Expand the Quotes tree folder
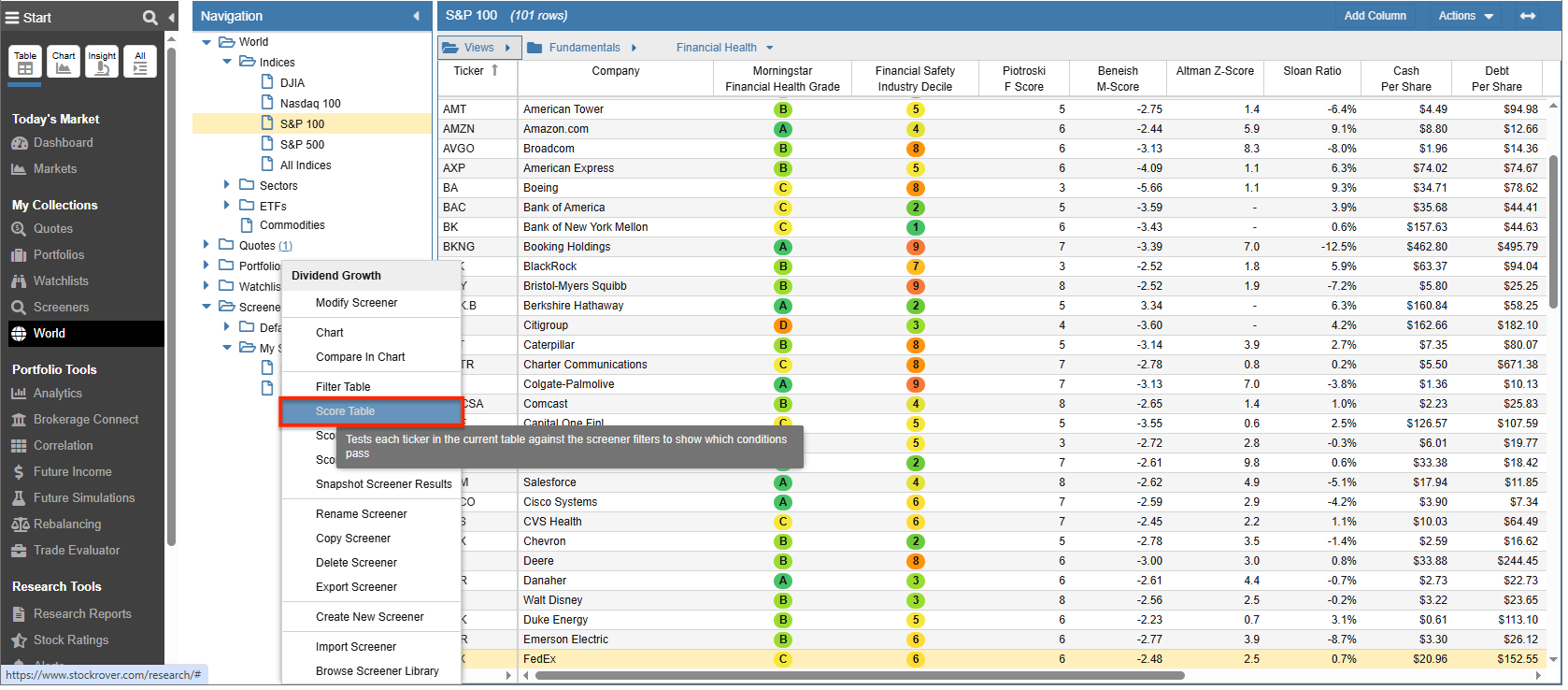 click(x=206, y=245)
